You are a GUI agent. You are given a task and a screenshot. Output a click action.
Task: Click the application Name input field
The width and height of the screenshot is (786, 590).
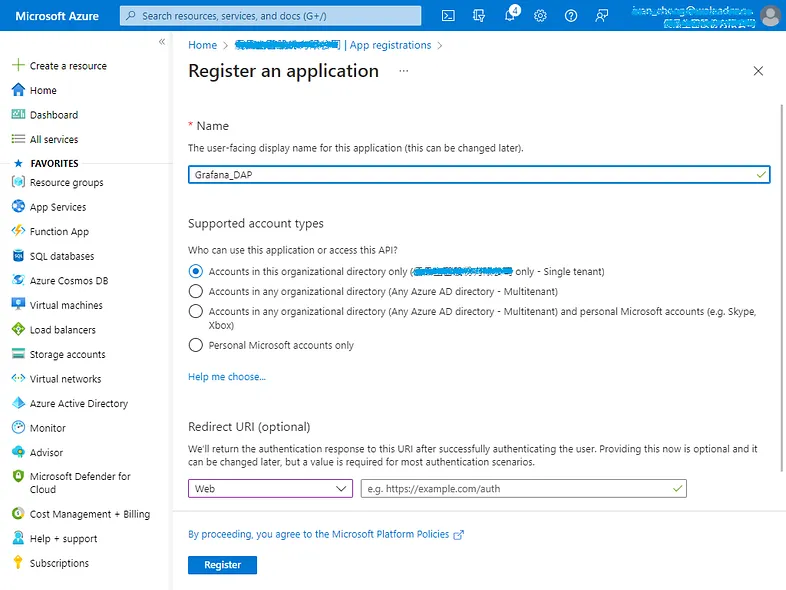click(x=479, y=174)
